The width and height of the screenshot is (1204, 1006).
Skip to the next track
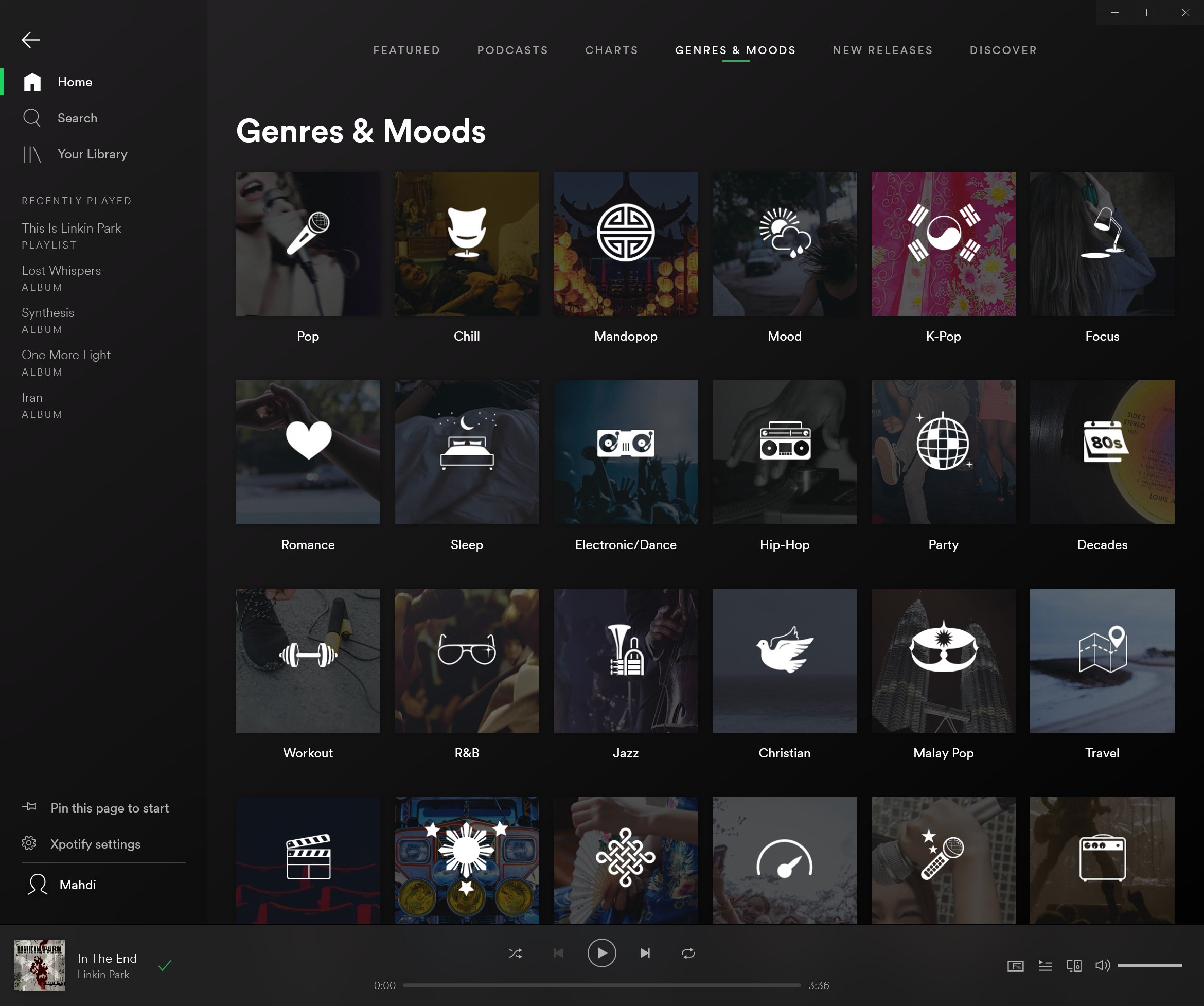pos(645,953)
